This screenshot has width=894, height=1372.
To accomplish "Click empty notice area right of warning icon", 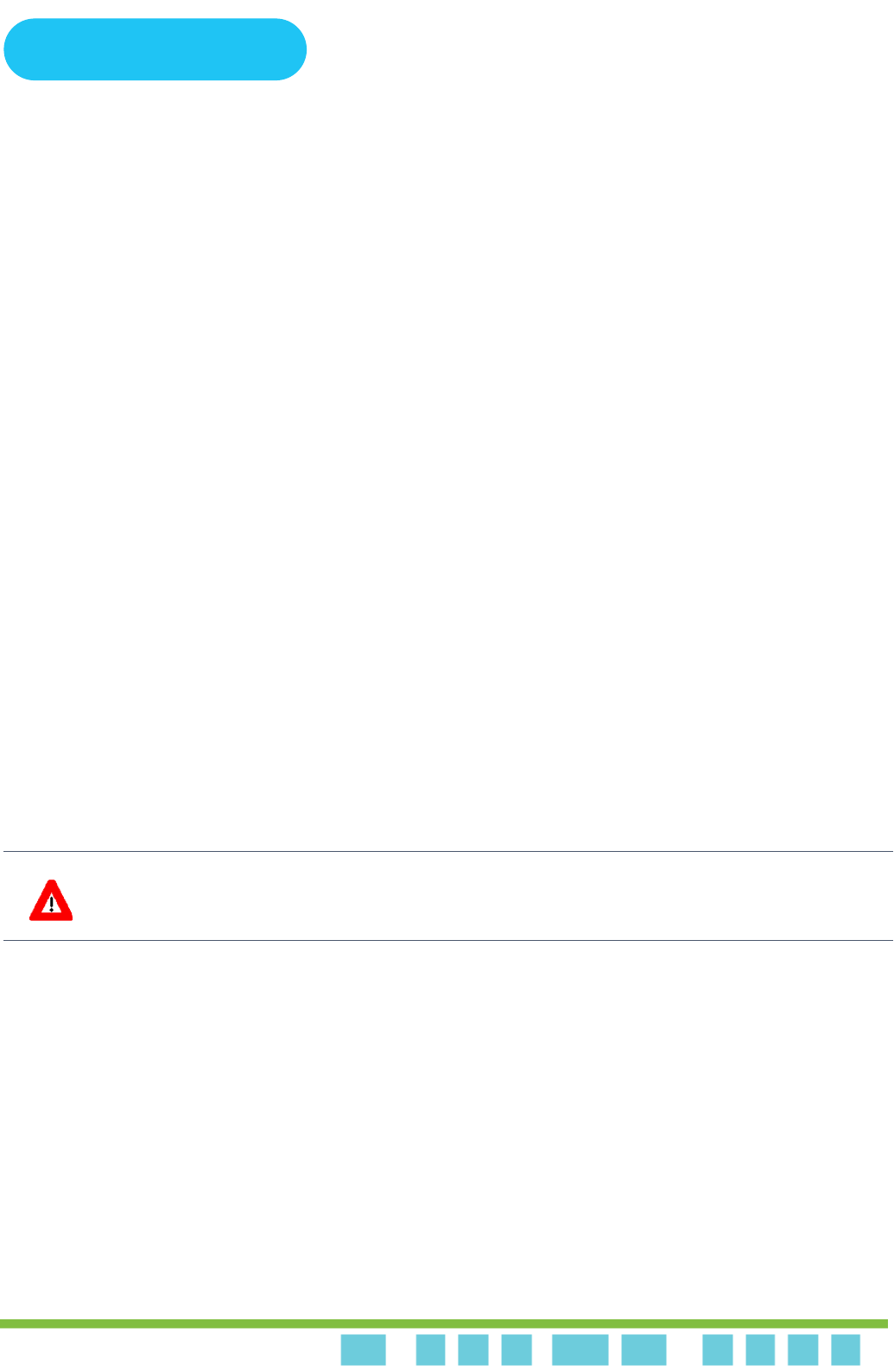I will click(484, 897).
